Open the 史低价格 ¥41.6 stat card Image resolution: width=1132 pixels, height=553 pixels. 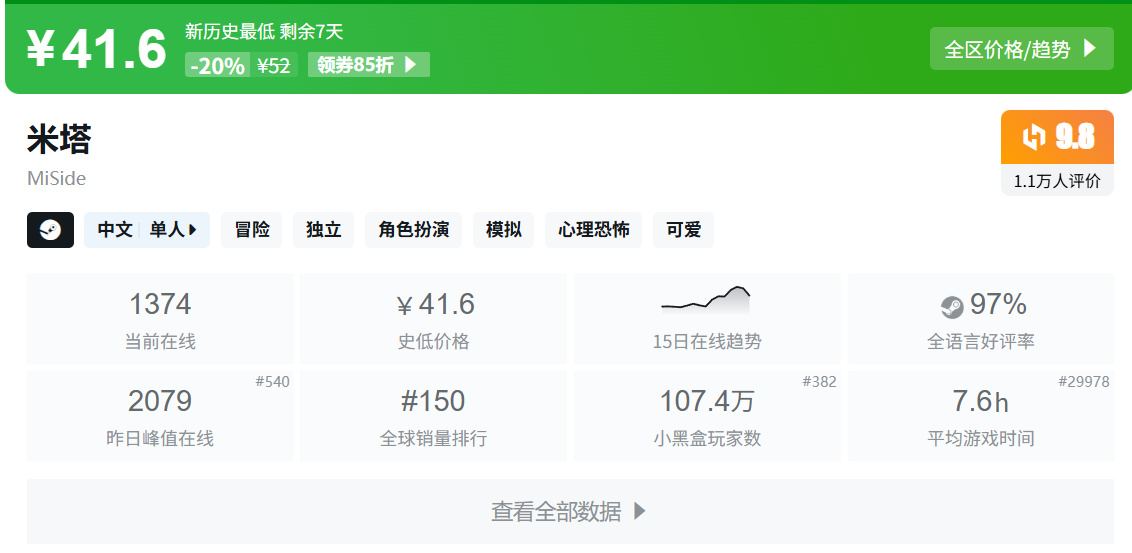click(x=433, y=319)
